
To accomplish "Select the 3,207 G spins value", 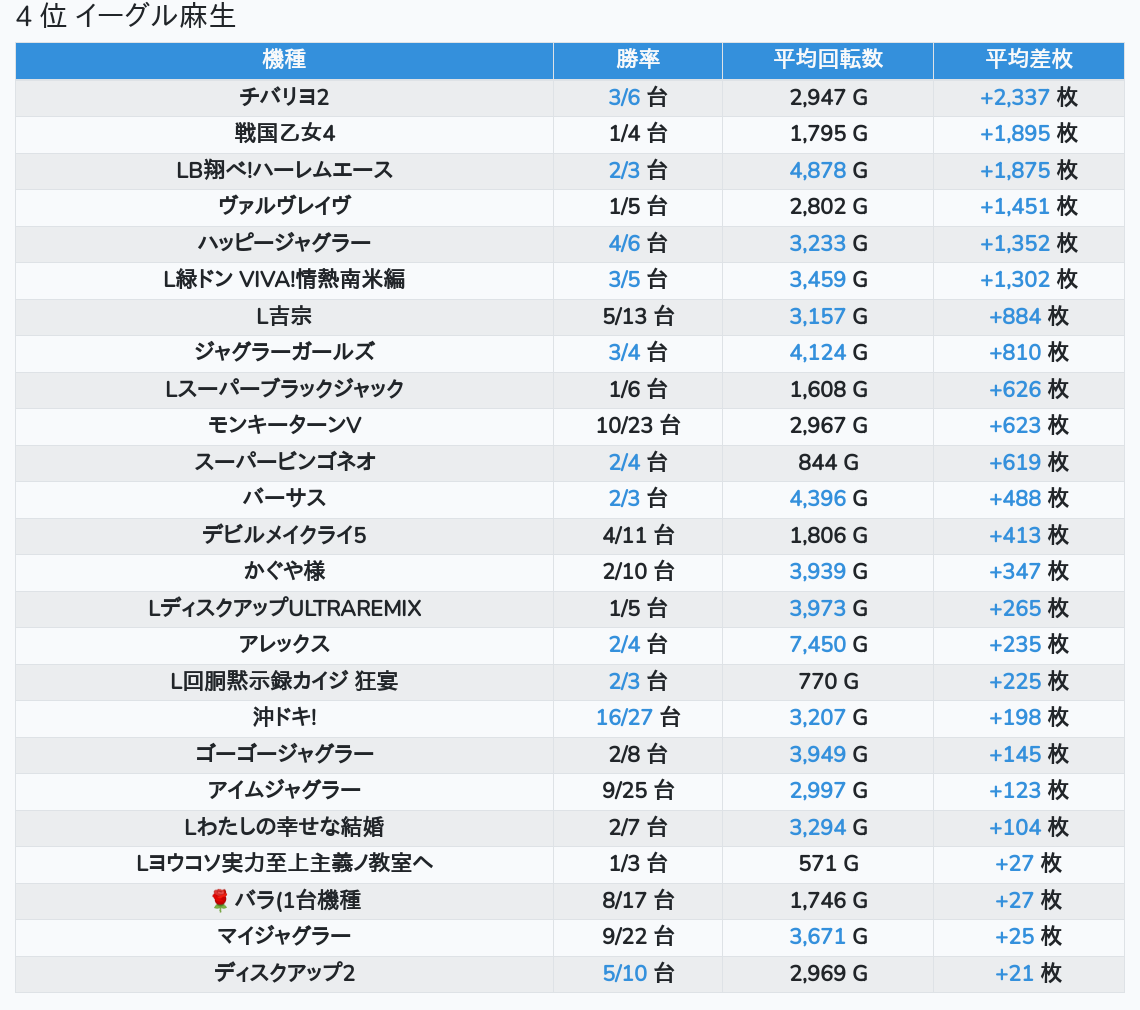I will pos(828,718).
